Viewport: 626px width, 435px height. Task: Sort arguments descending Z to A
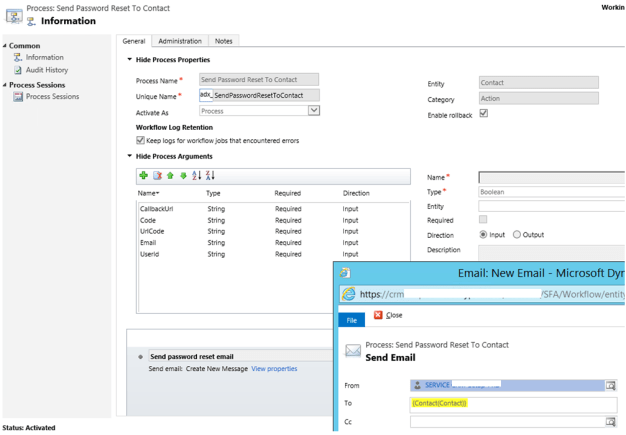coord(210,176)
